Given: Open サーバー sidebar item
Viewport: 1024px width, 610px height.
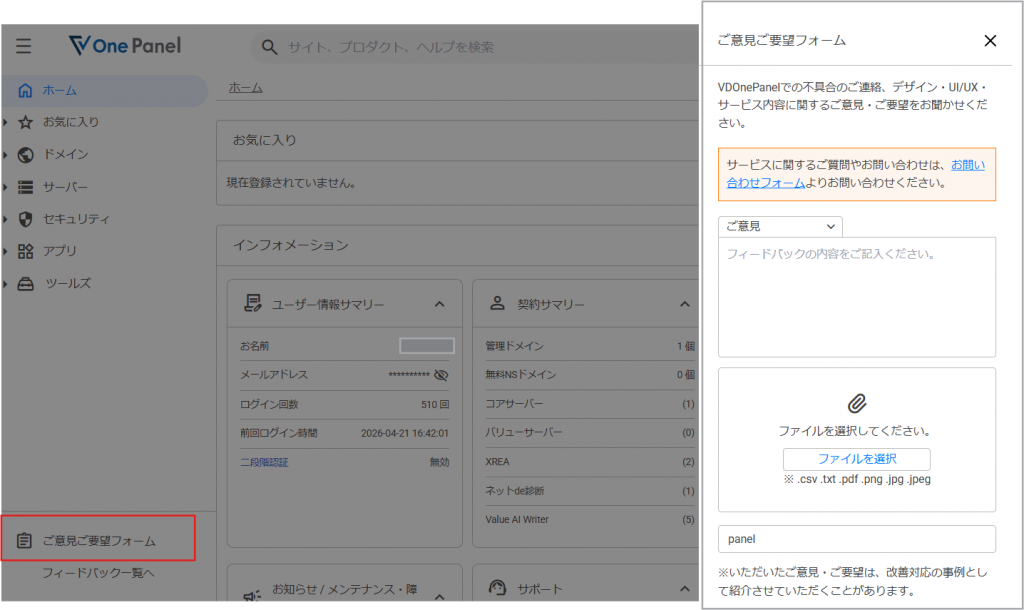Looking at the screenshot, I should pos(65,187).
